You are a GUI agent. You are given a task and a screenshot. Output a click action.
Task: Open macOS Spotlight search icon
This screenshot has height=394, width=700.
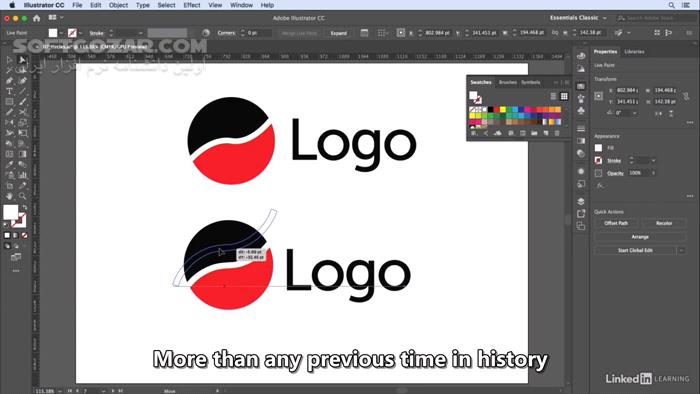[671, 5]
